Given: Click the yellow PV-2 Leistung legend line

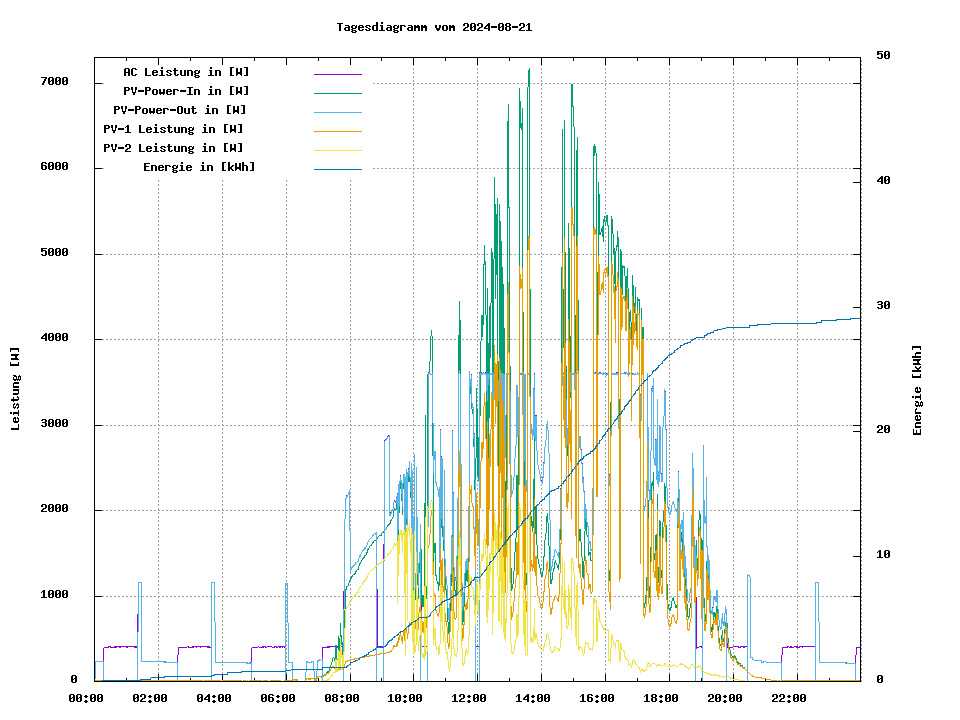Looking at the screenshot, I should point(337,150).
